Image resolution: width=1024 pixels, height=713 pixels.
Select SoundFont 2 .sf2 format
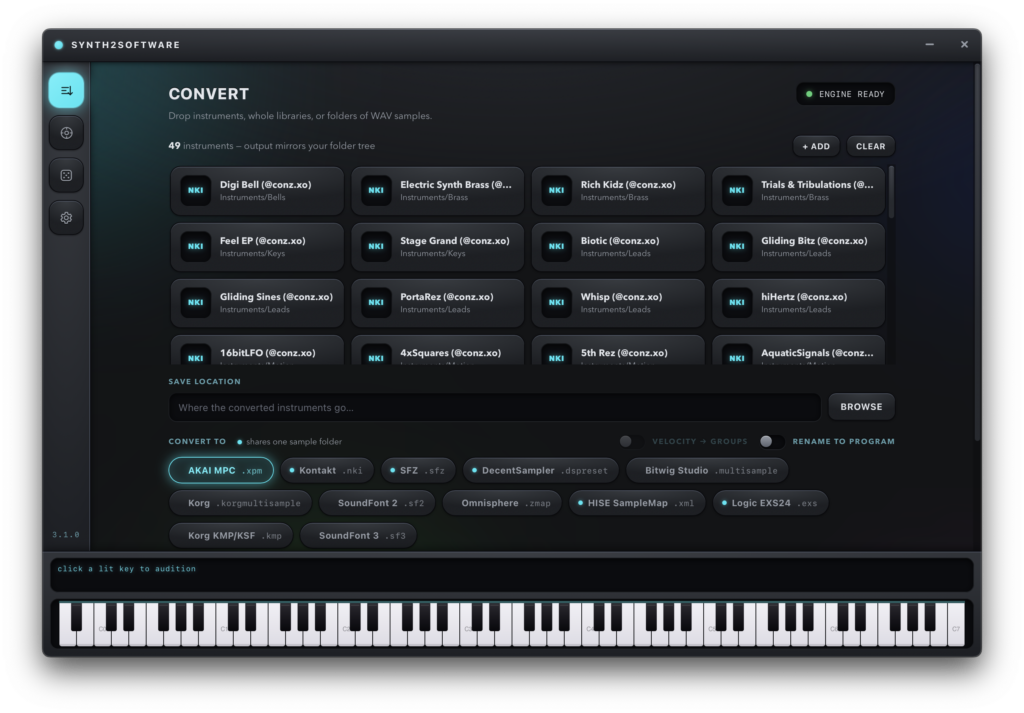point(377,503)
